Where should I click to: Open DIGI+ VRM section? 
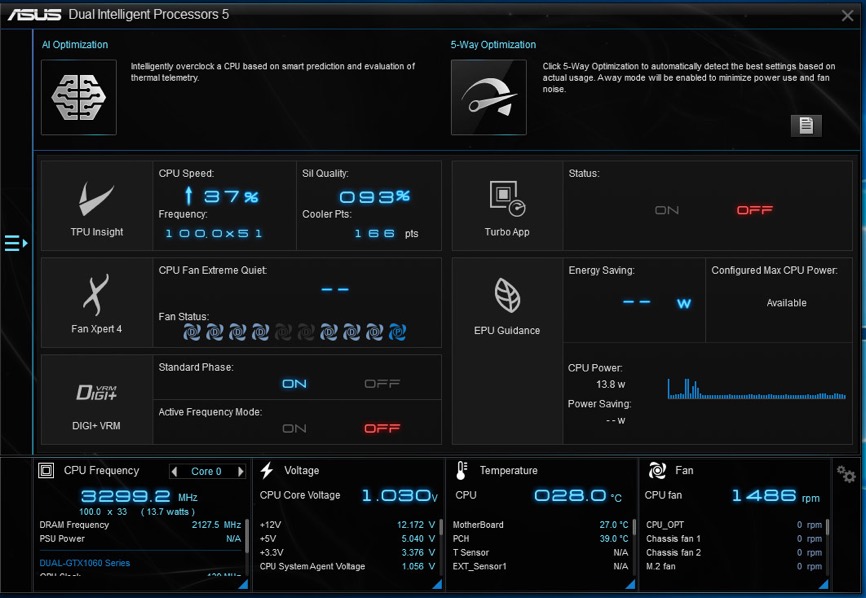point(97,400)
